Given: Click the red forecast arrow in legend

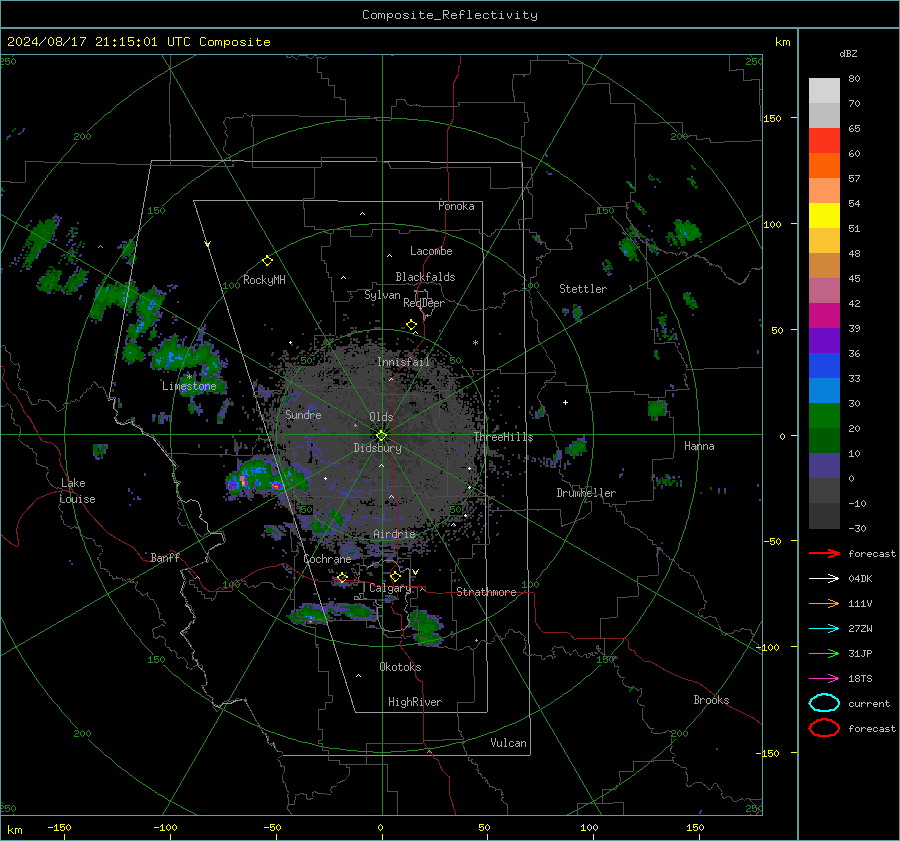Looking at the screenshot, I should 824,553.
